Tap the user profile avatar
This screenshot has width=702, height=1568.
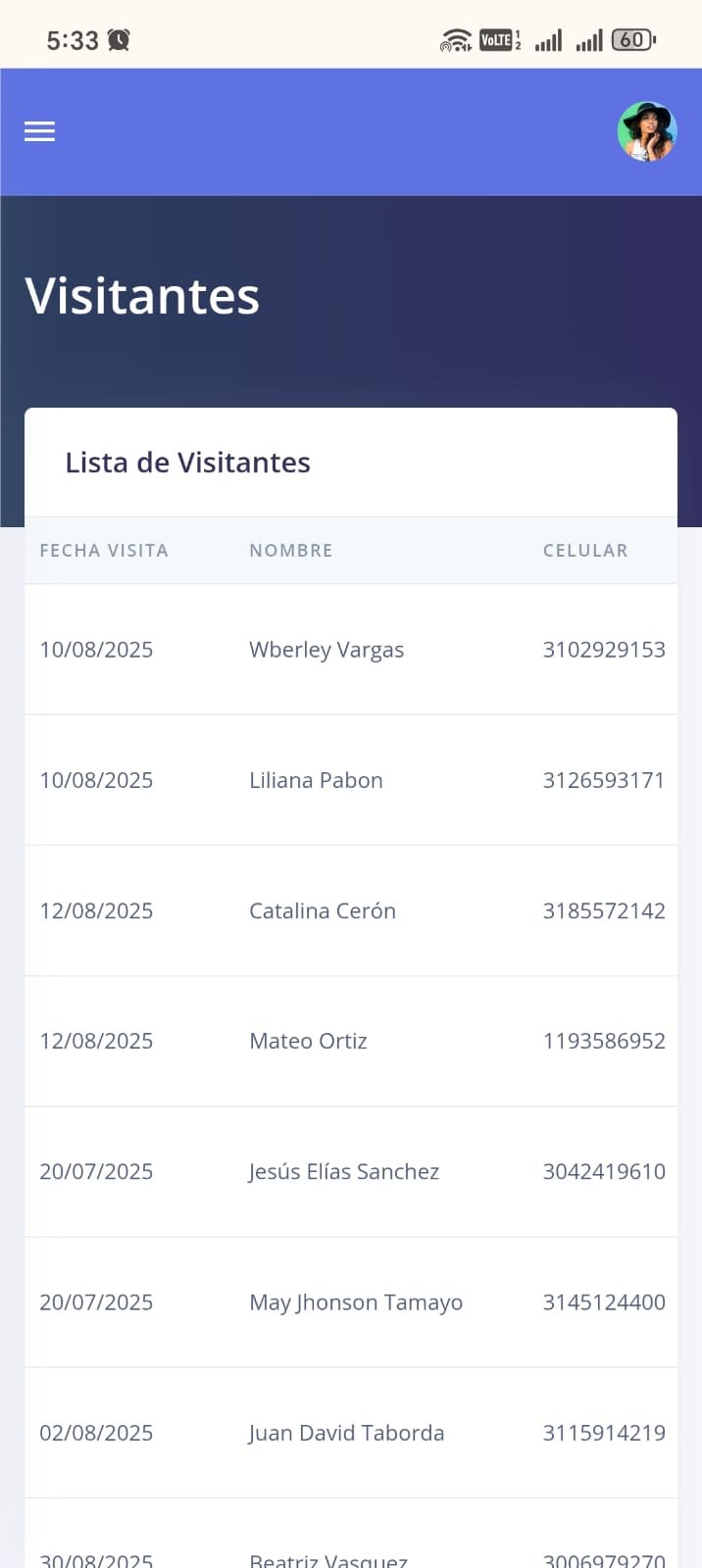coord(647,131)
